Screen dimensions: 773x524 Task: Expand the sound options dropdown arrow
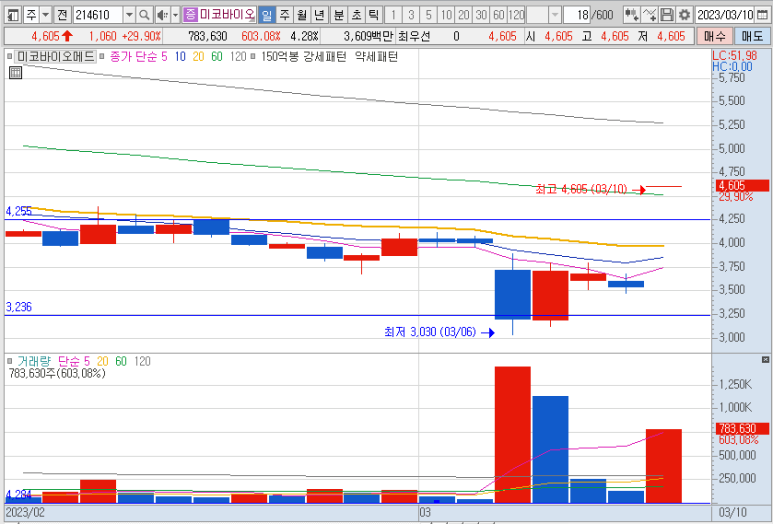[x=175, y=15]
